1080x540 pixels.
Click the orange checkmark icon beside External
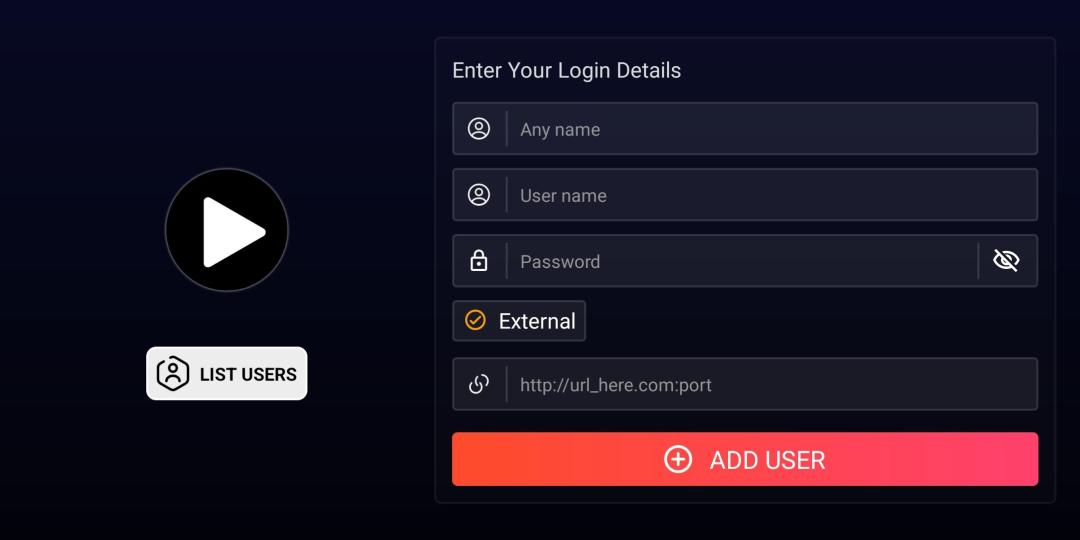coord(476,320)
